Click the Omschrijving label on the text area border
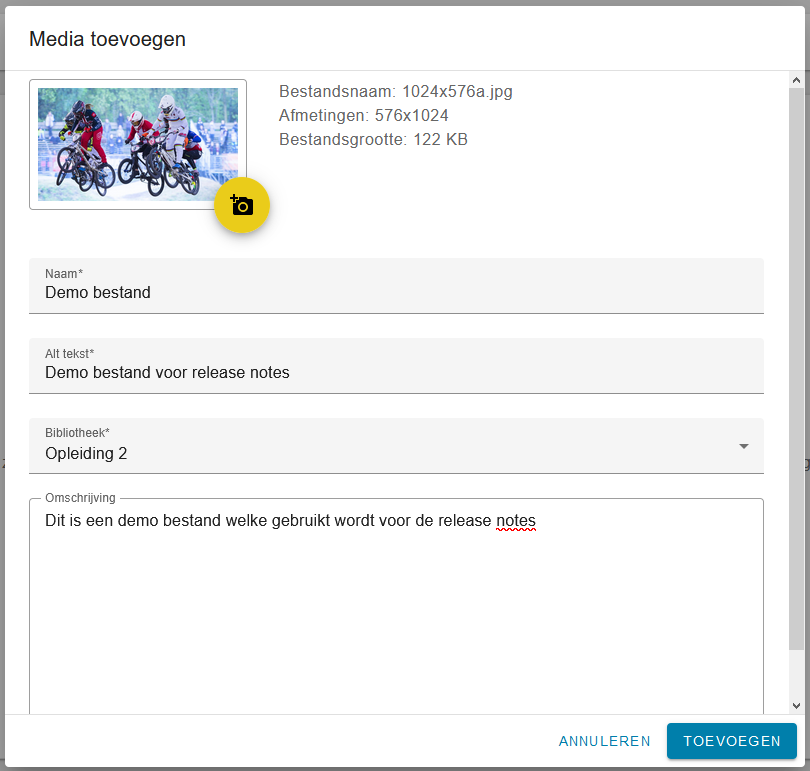Viewport: 810px width, 771px height. point(80,498)
